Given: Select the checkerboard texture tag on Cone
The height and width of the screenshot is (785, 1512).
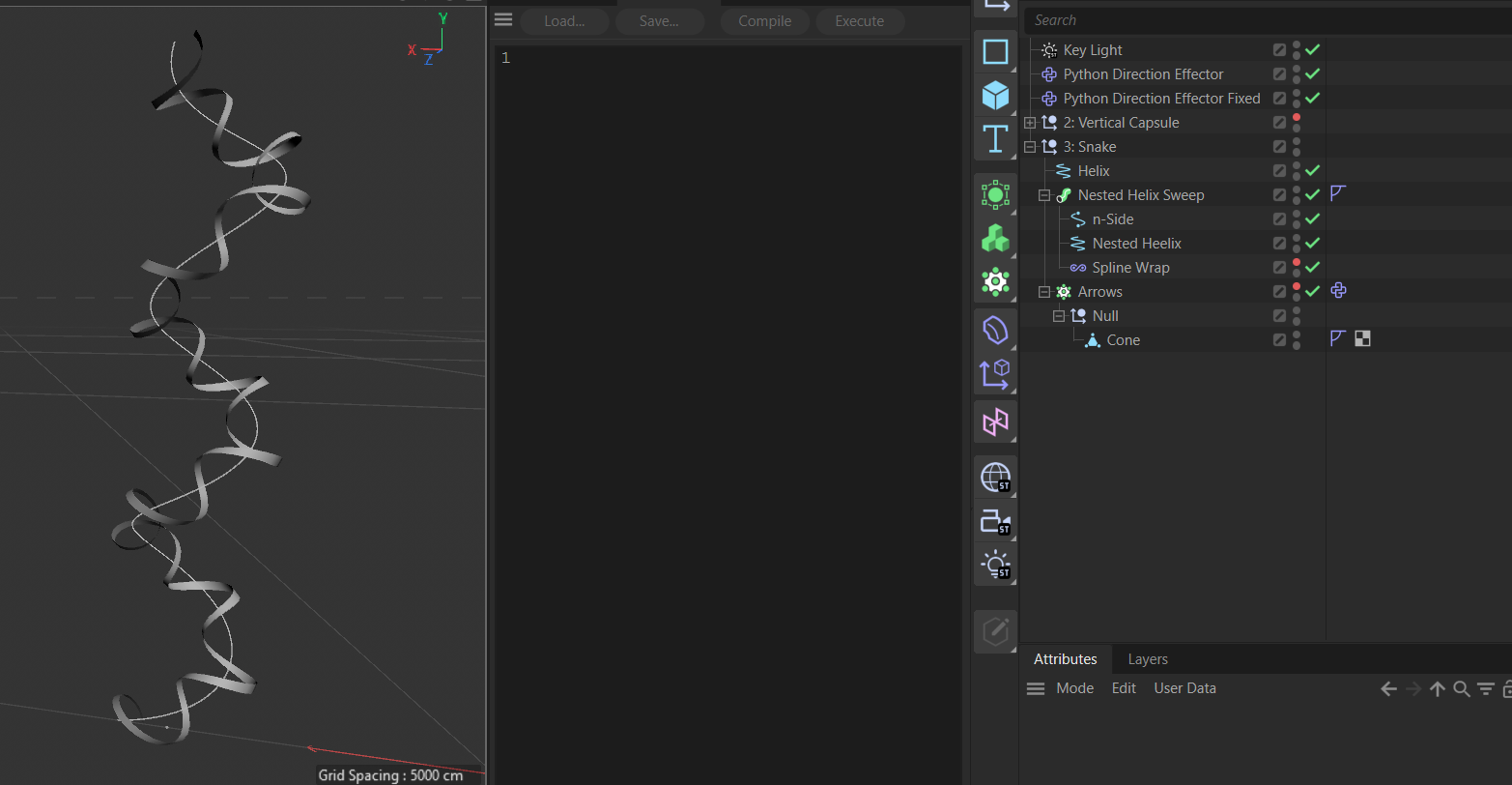Looking at the screenshot, I should point(1362,339).
